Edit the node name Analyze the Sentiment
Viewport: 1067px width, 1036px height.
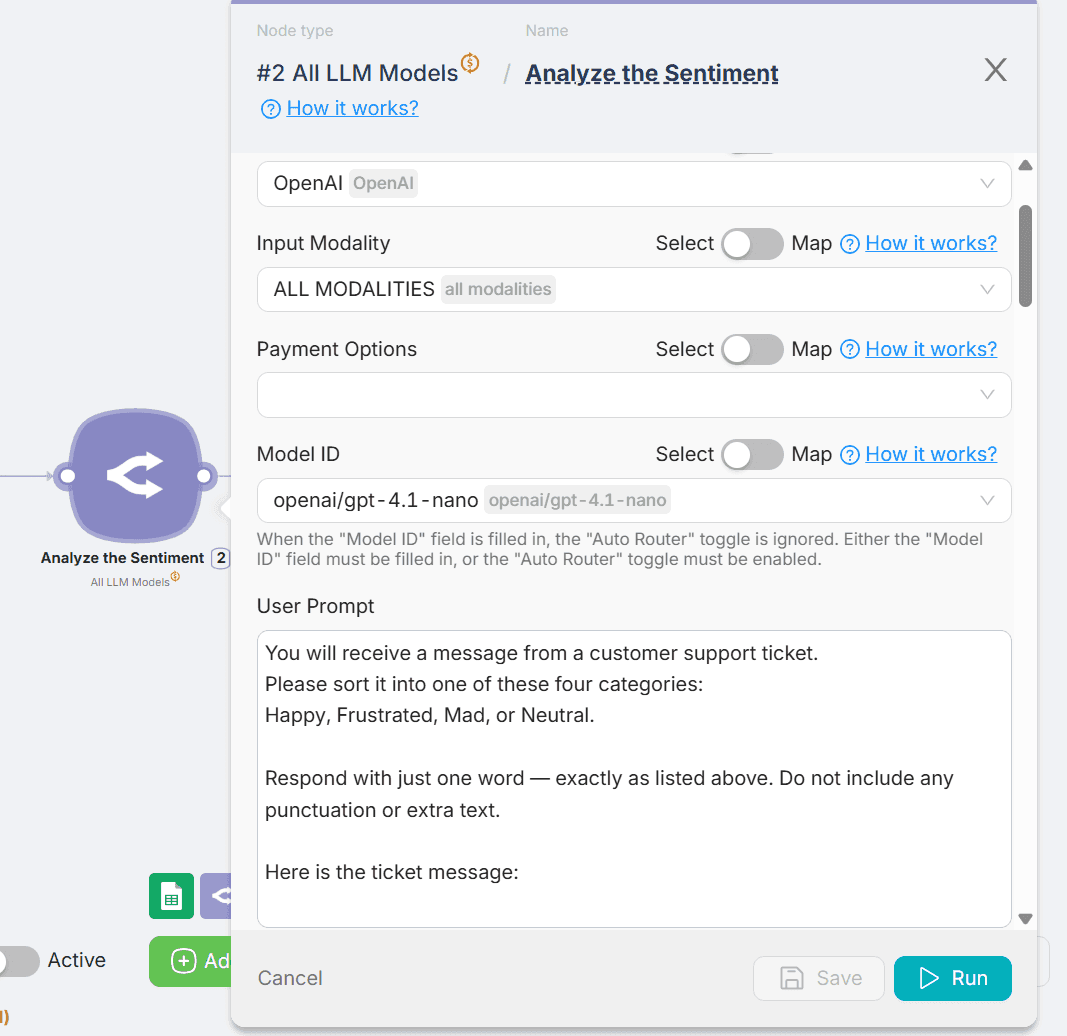click(652, 74)
